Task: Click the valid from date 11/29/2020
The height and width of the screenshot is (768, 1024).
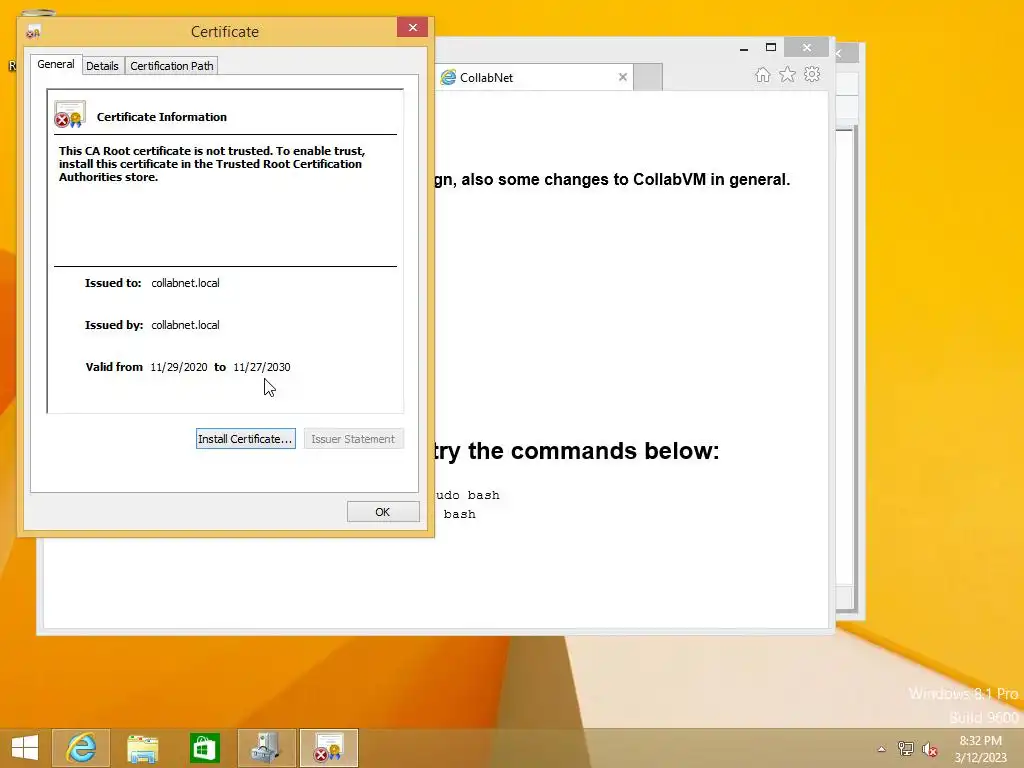Action: [x=179, y=367]
